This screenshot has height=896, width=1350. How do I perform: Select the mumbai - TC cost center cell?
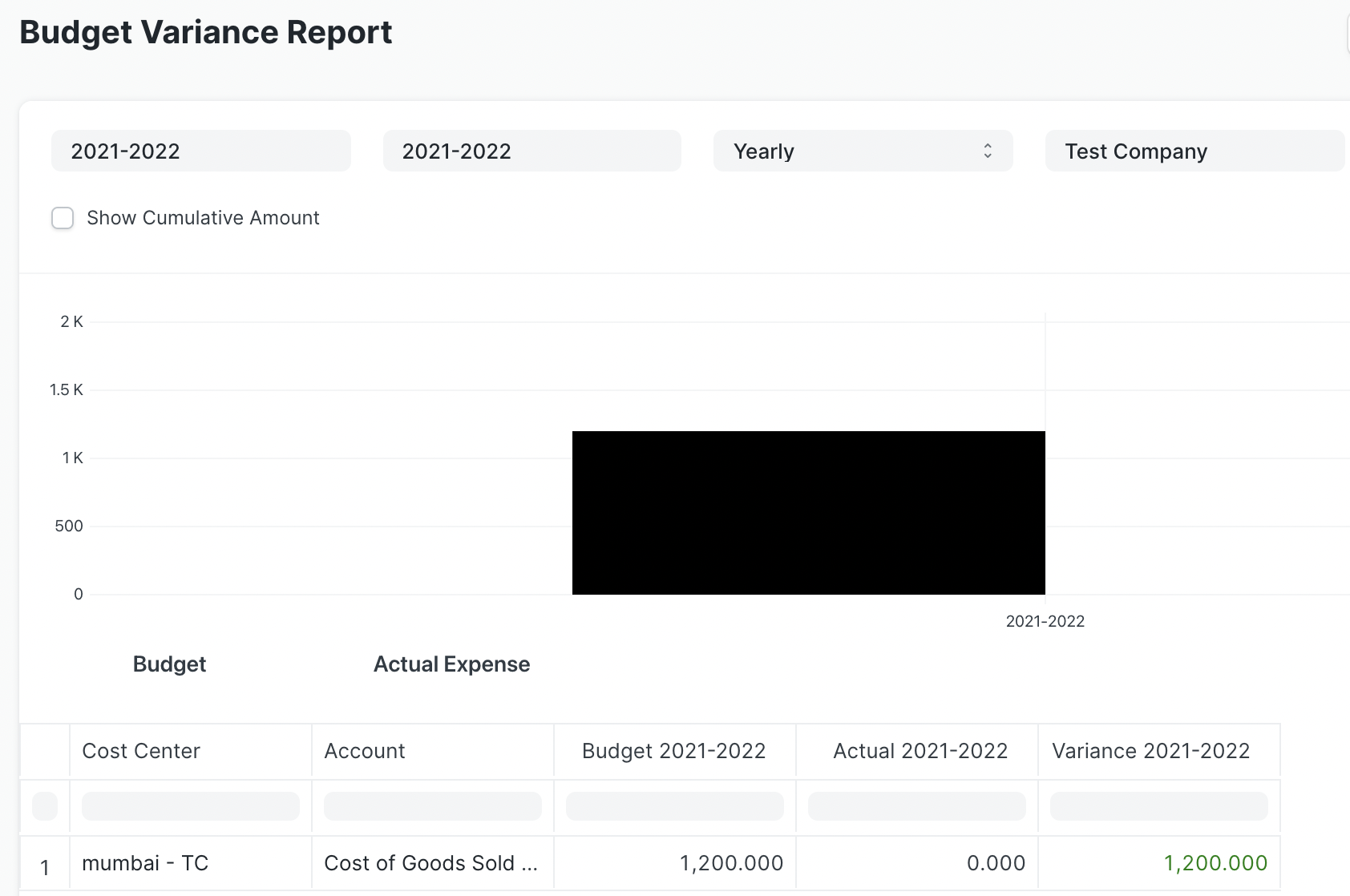click(145, 863)
